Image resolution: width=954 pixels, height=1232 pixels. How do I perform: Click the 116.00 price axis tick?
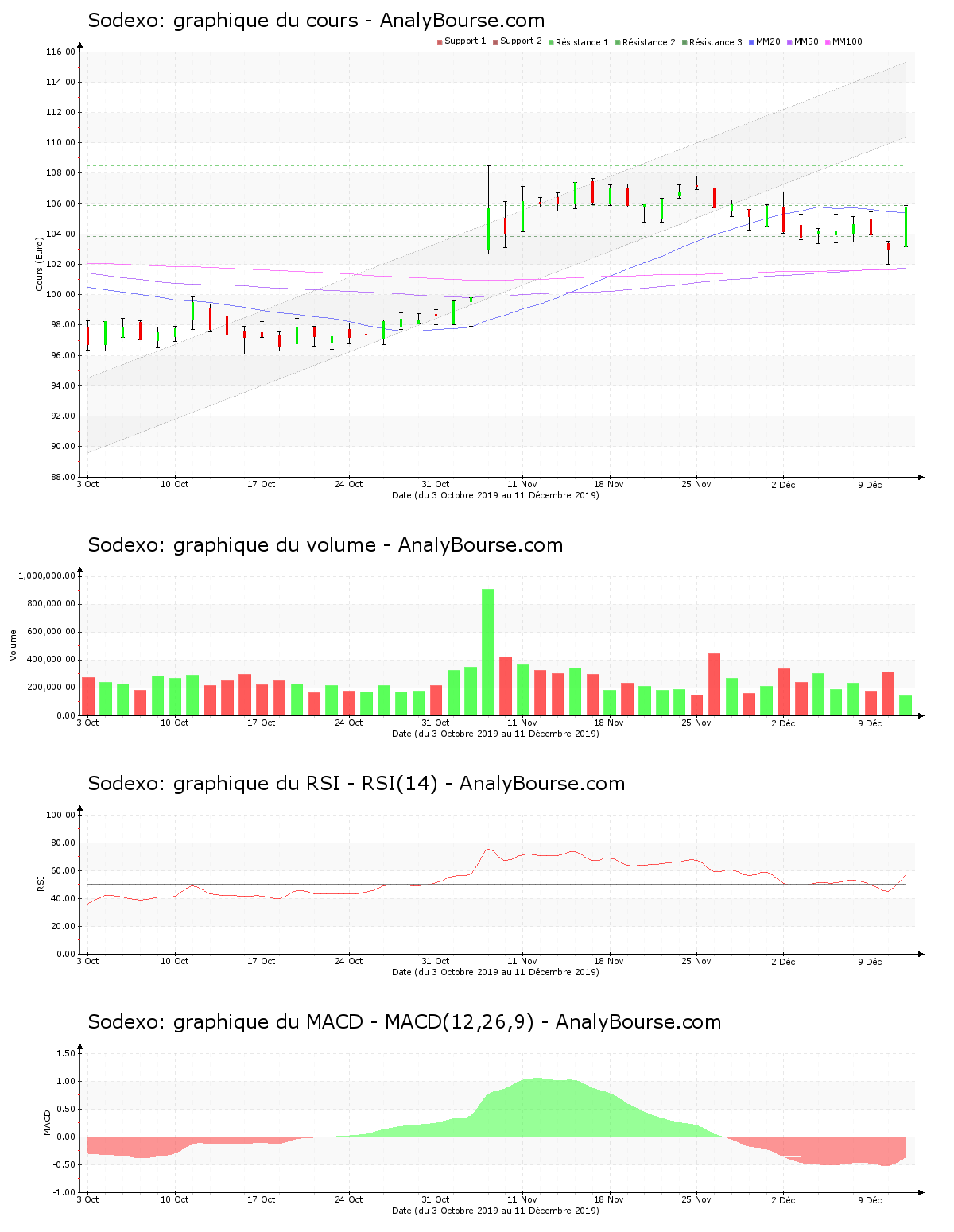60,52
